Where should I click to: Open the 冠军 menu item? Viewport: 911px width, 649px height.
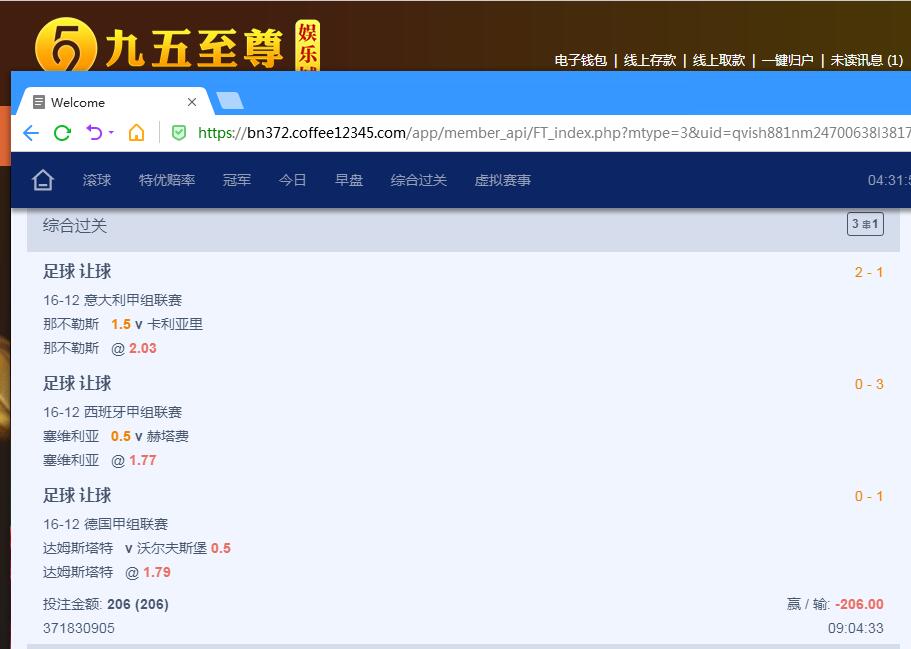click(x=237, y=180)
